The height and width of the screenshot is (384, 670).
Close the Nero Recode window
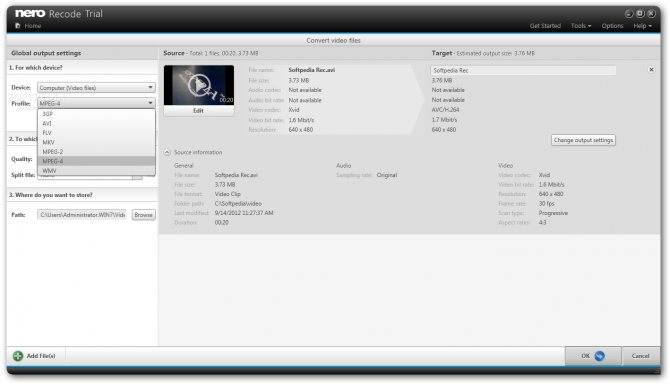pos(651,14)
